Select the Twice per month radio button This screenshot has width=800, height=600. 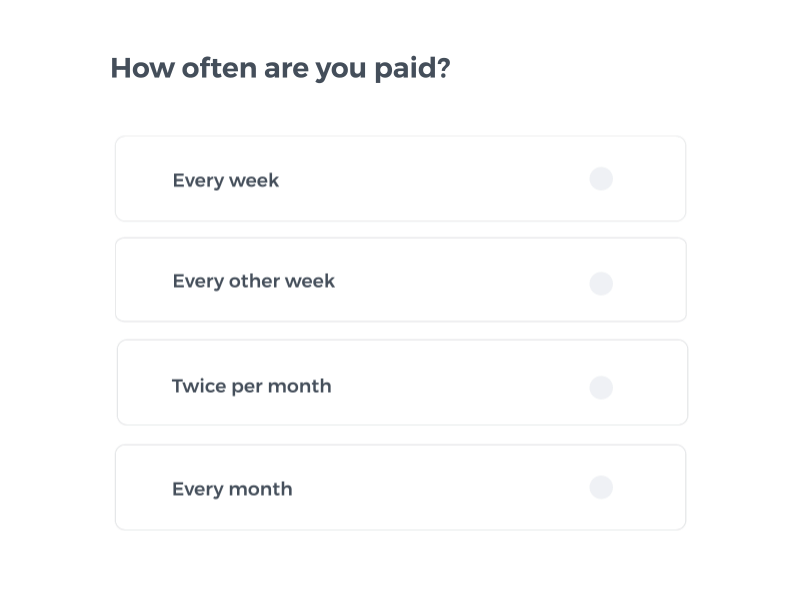[x=601, y=387]
